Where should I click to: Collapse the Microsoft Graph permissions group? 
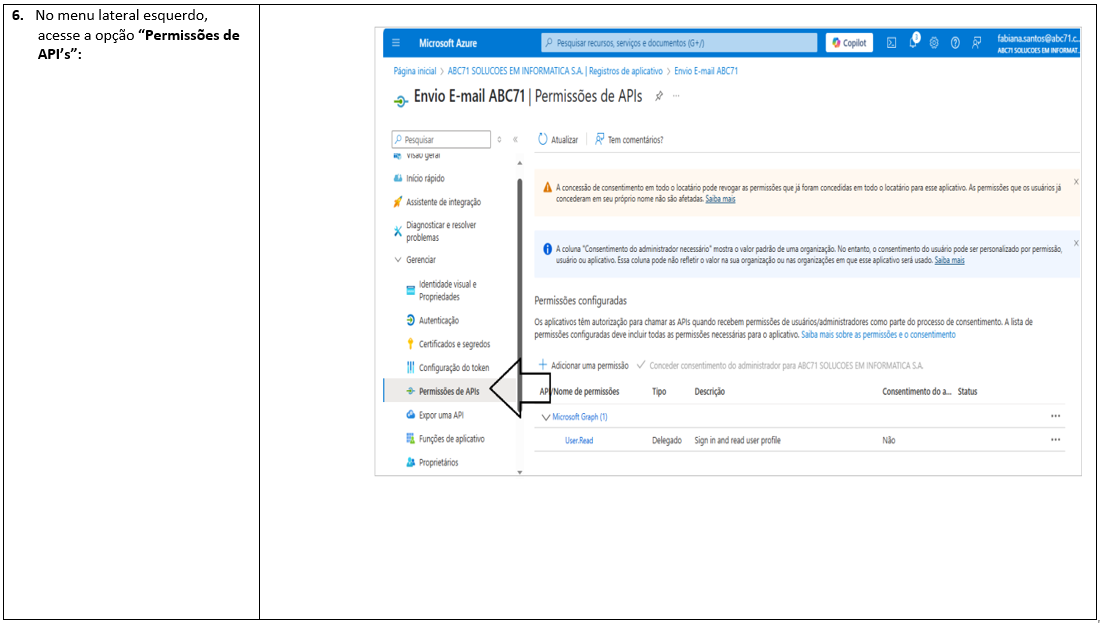[x=545, y=417]
